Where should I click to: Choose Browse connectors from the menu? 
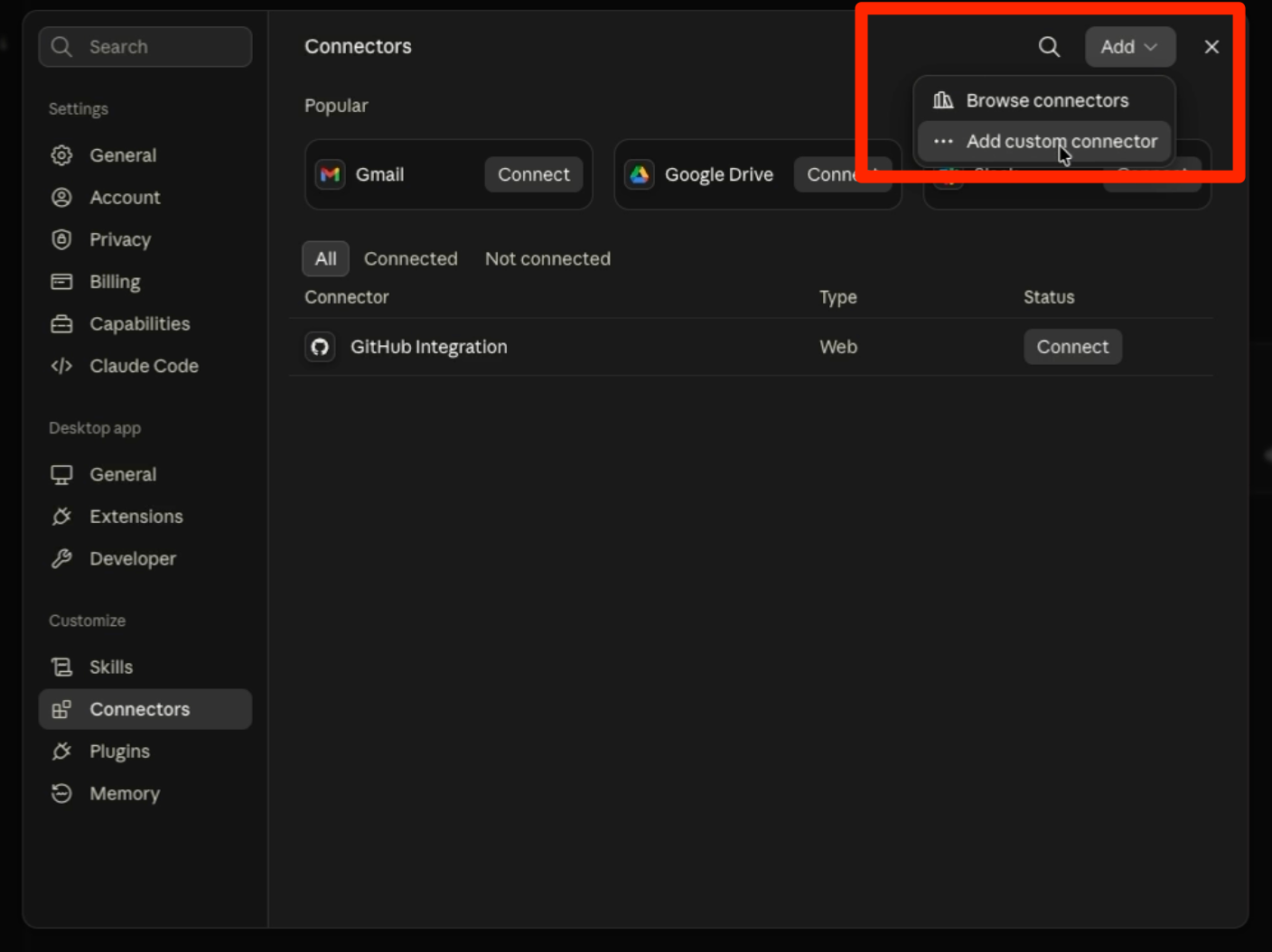(1044, 100)
